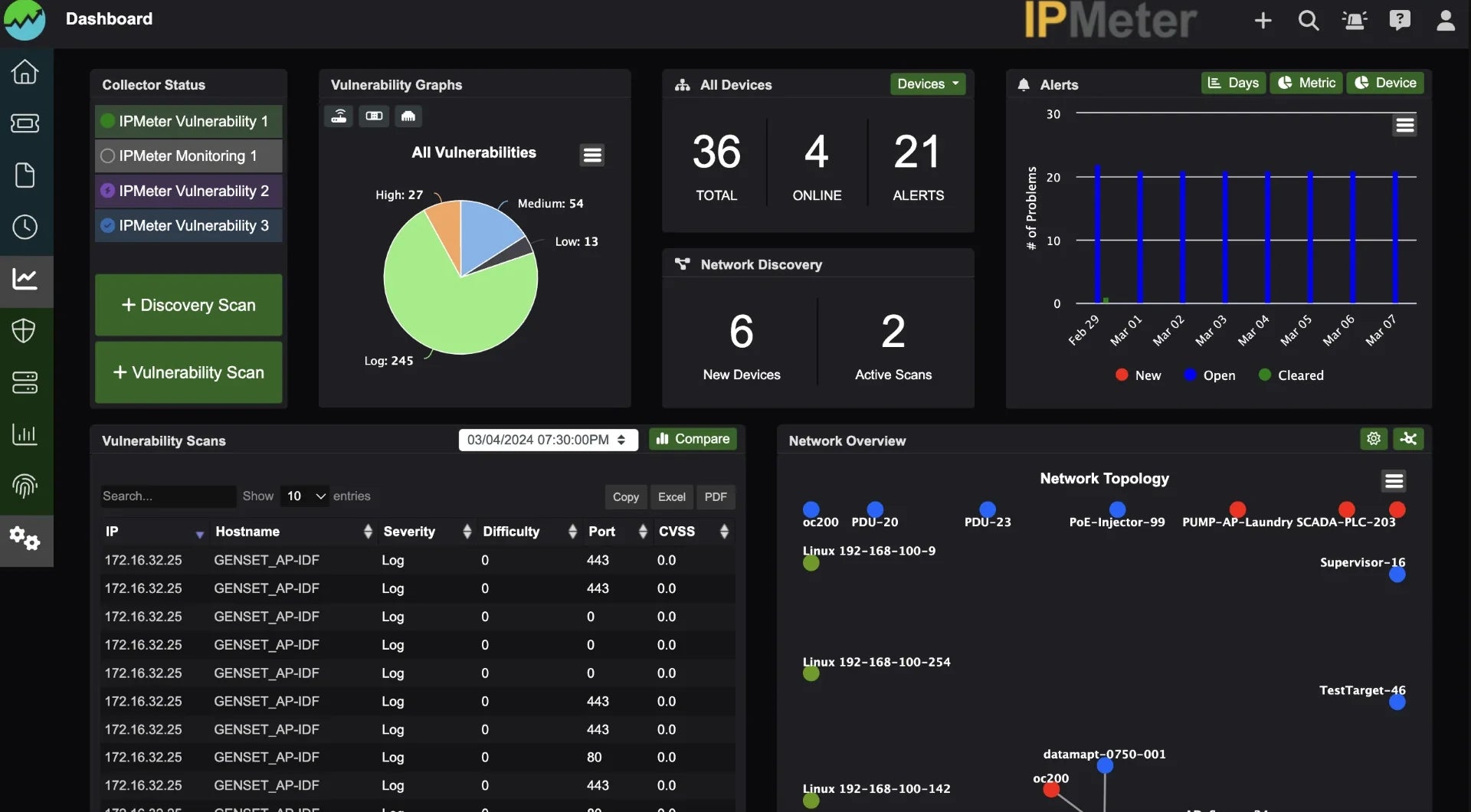Screen dimensions: 1471x812
Task: Select IPMeter Vulnerability 2 collector
Action: click(188, 191)
